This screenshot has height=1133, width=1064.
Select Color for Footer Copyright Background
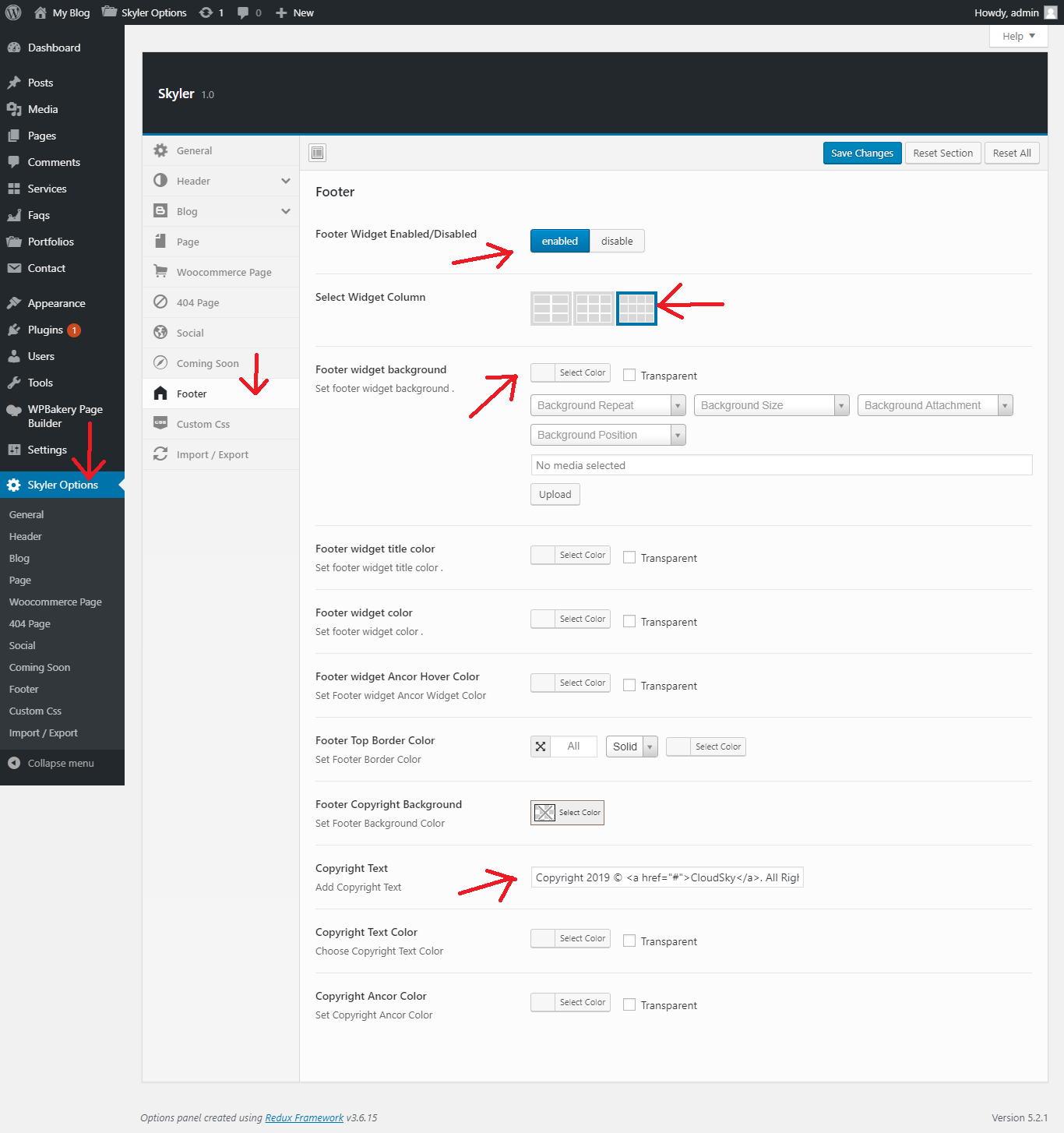[567, 813]
